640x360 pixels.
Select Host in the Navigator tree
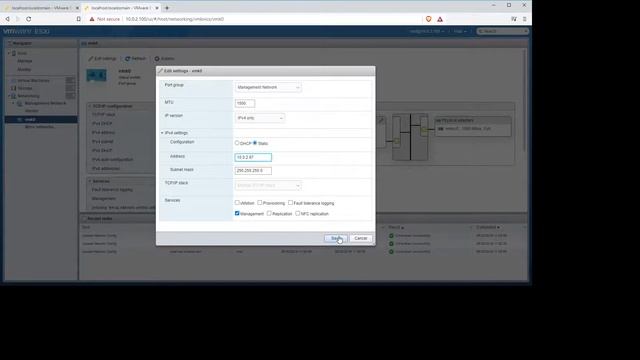tap(22, 53)
